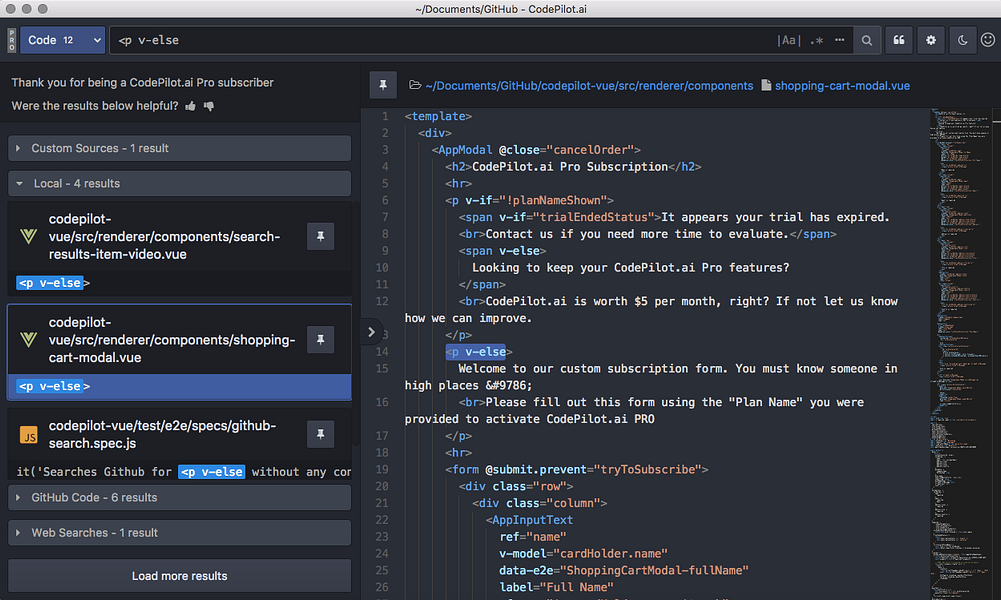Click the smiley feedback icon
Screen dimensions: 1001x600
click(x=990, y=40)
